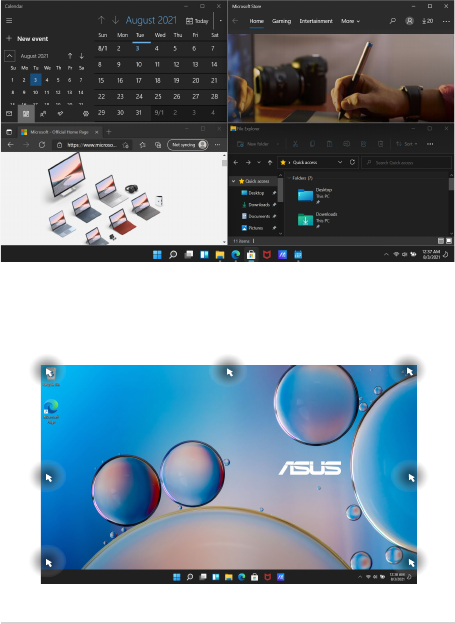Open File Explorer See more ellipsis
Viewport: 455px width, 624px height.
pos(430,144)
